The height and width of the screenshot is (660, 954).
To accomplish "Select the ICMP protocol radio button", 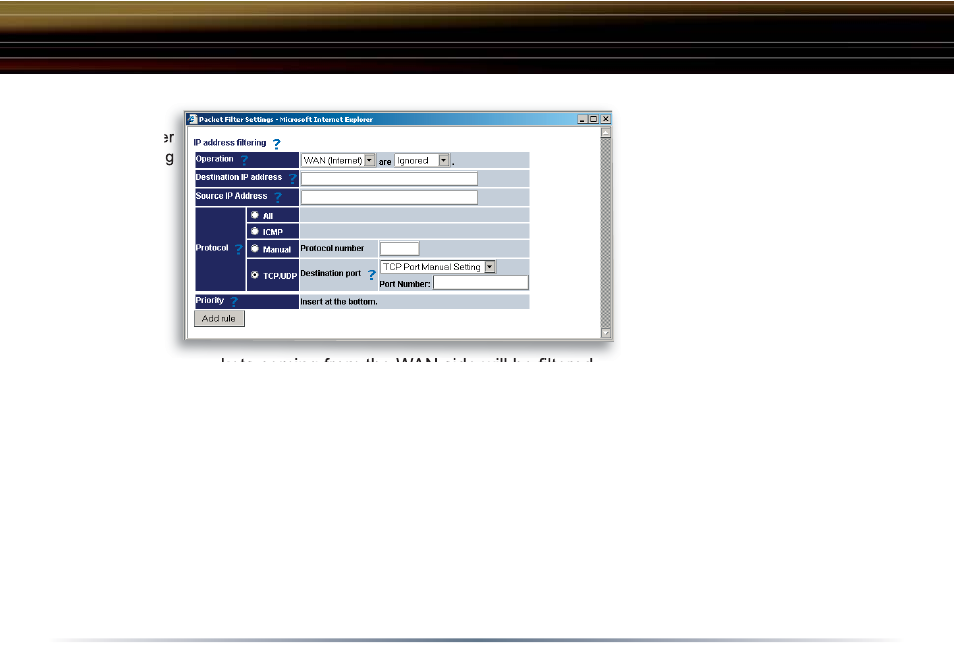I will coord(255,231).
